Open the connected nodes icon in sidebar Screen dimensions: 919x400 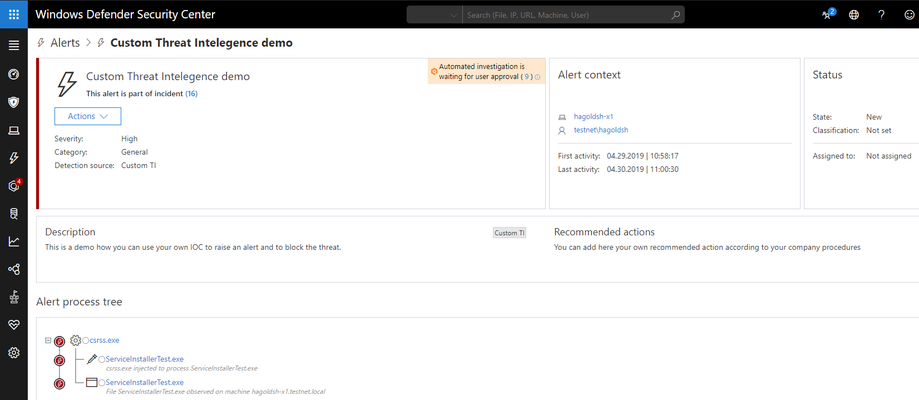click(x=14, y=270)
